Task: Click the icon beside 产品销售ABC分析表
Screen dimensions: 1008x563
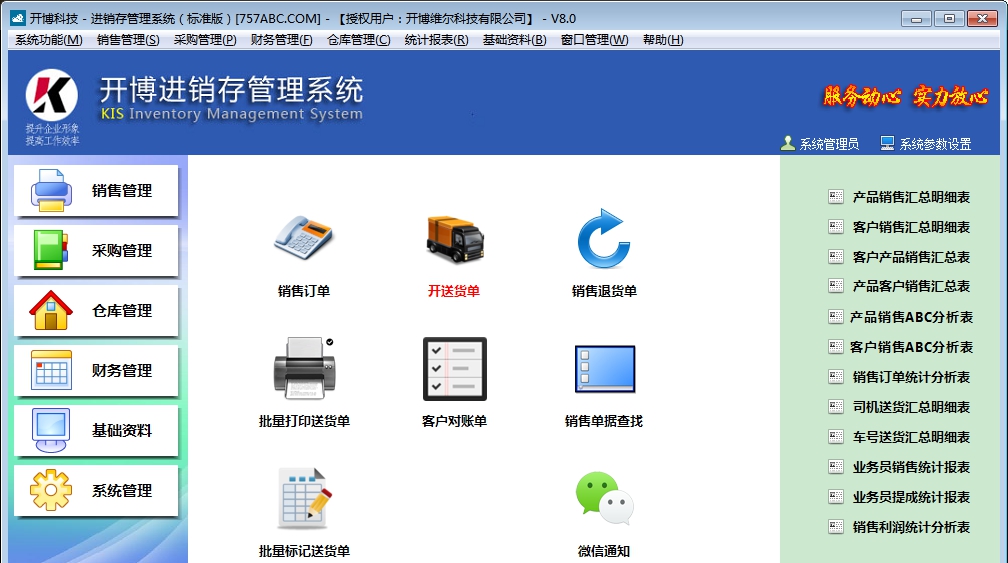Action: click(836, 317)
